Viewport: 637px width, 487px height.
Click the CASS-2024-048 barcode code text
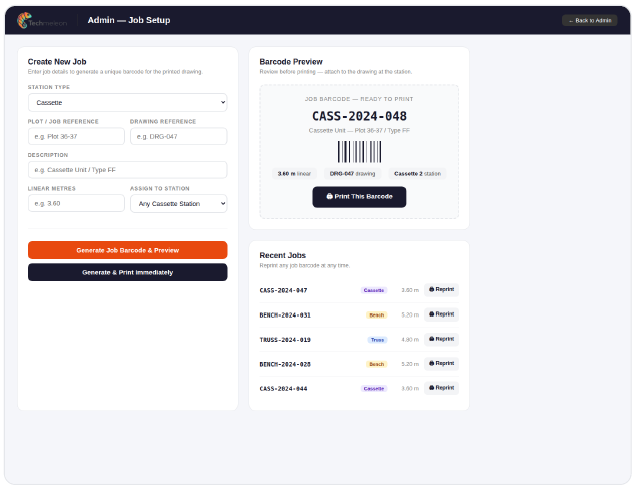tap(359, 116)
